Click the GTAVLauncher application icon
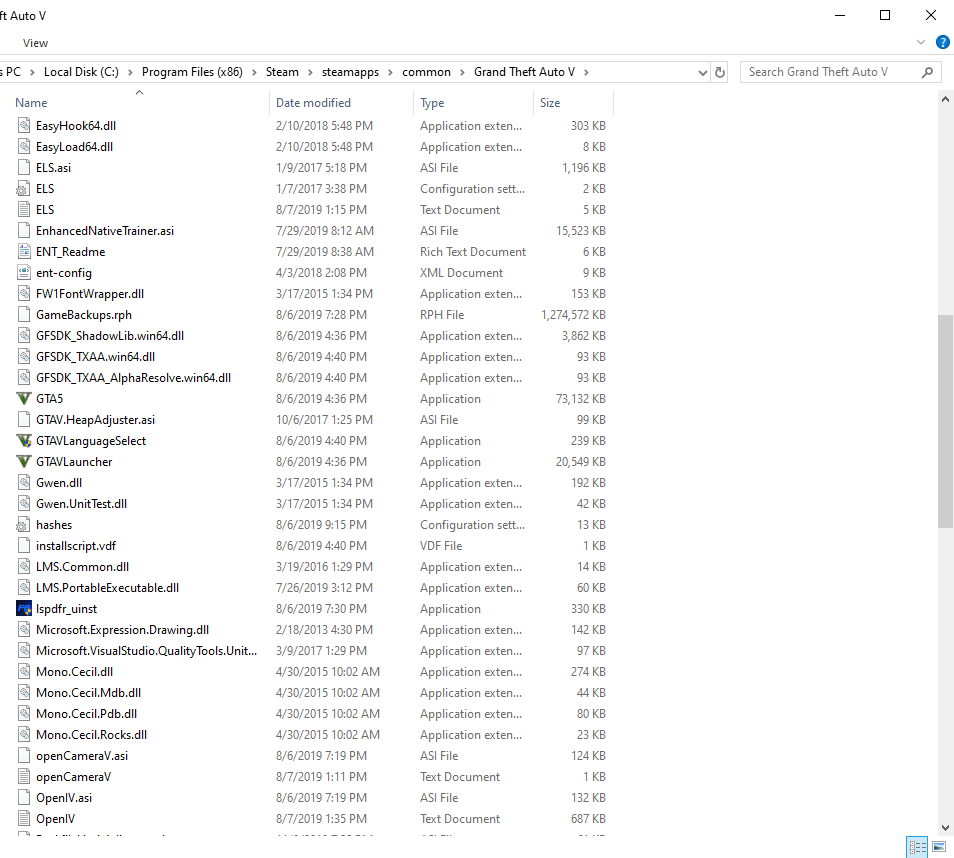The height and width of the screenshot is (858, 954). pos(24,462)
